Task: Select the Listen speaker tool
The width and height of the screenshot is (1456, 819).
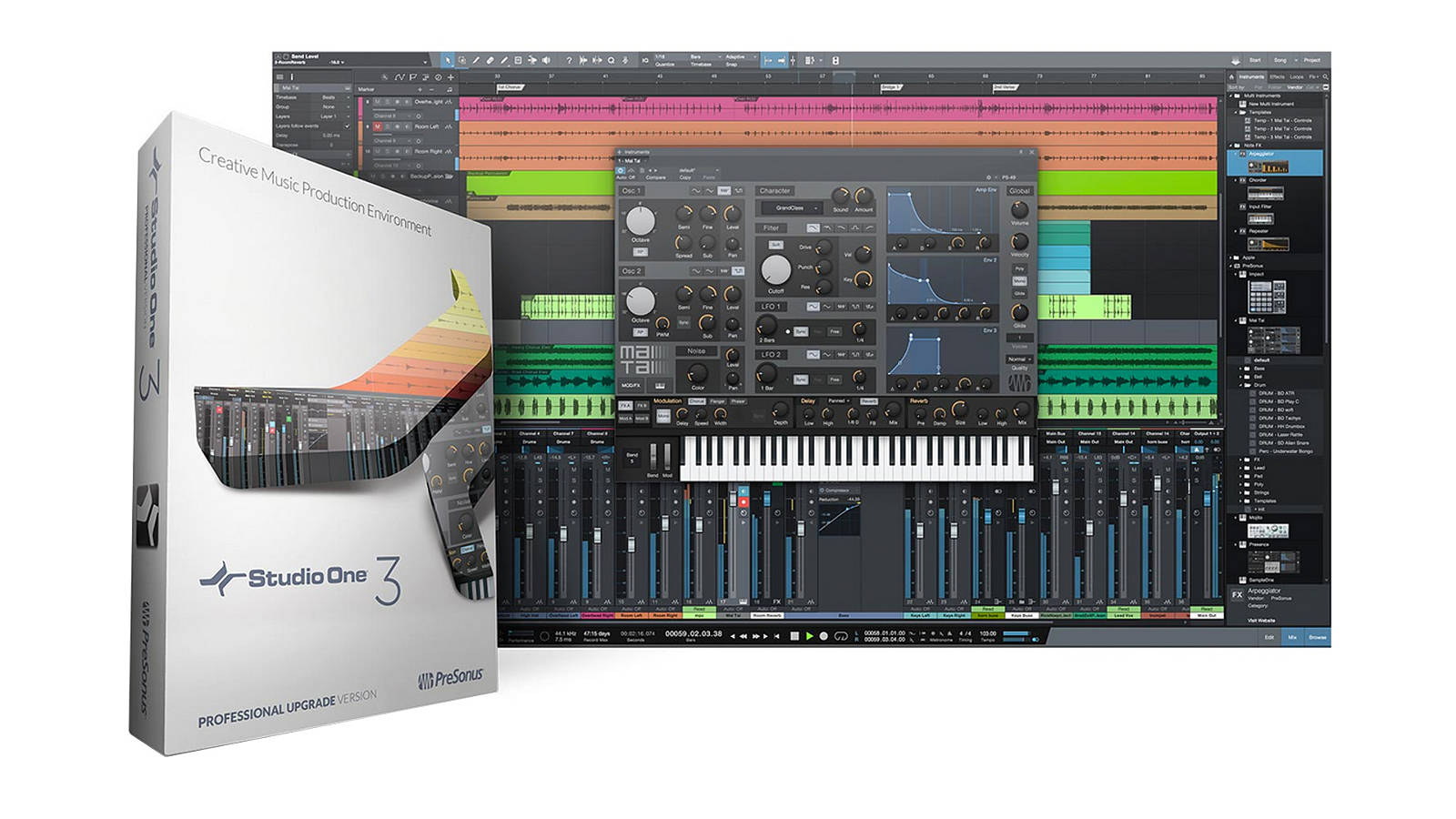Action: click(546, 60)
